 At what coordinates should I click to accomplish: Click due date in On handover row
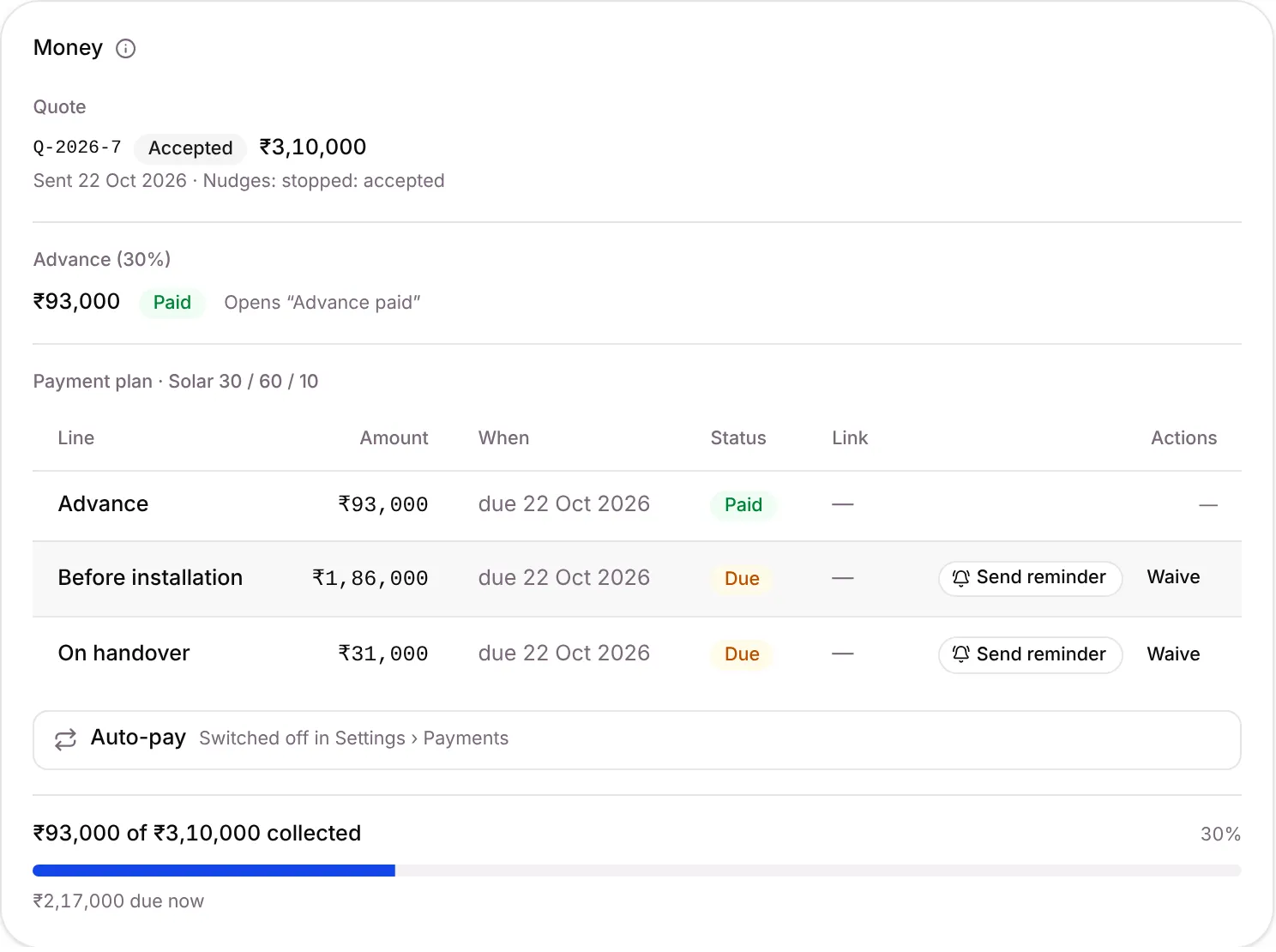pos(564,654)
